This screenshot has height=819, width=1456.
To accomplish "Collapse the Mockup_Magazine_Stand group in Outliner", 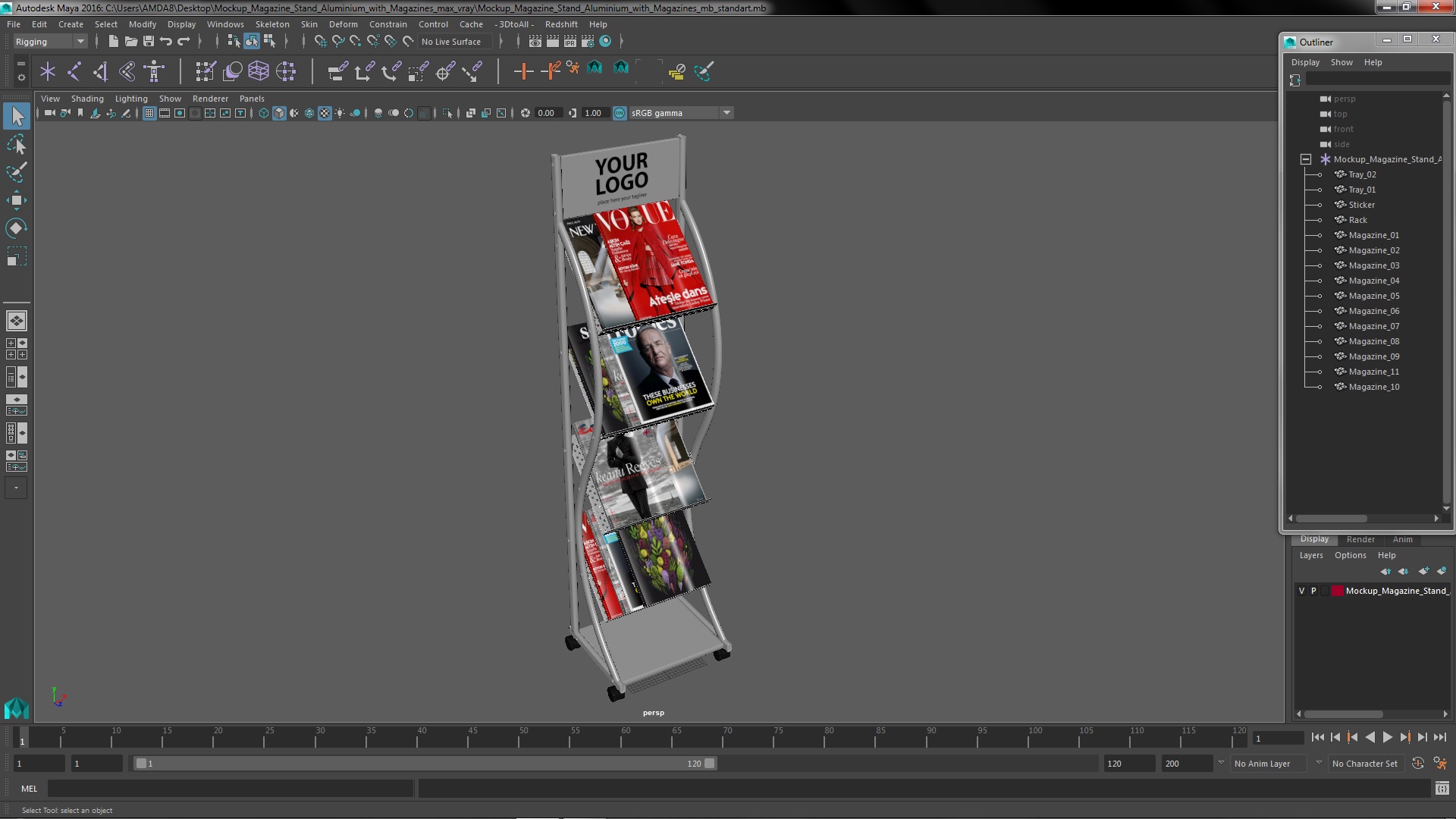I will point(1306,159).
